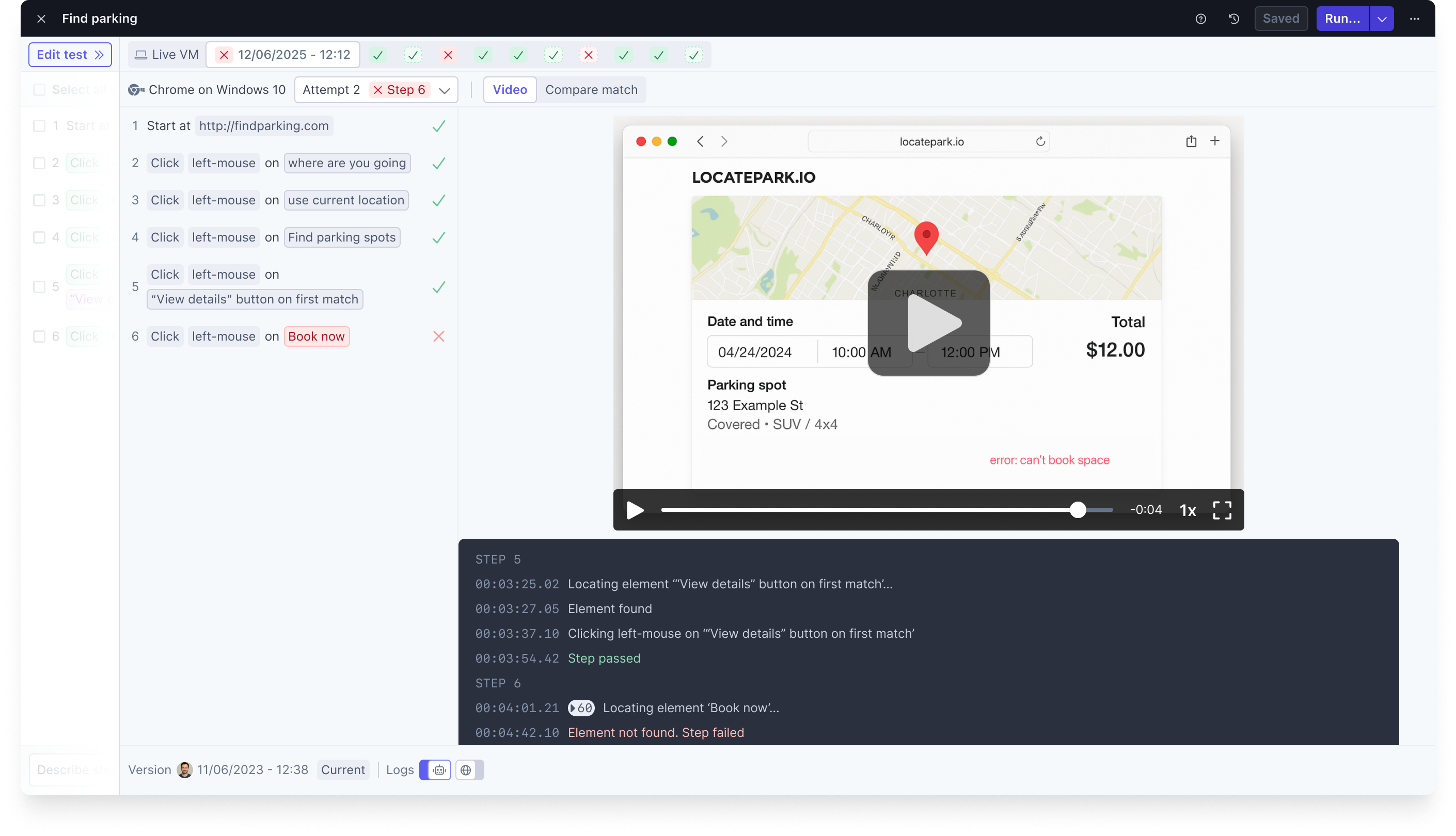Screen dimensions: 1456x836
Task: Click the 60 replay badge in logs
Action: [x=581, y=708]
